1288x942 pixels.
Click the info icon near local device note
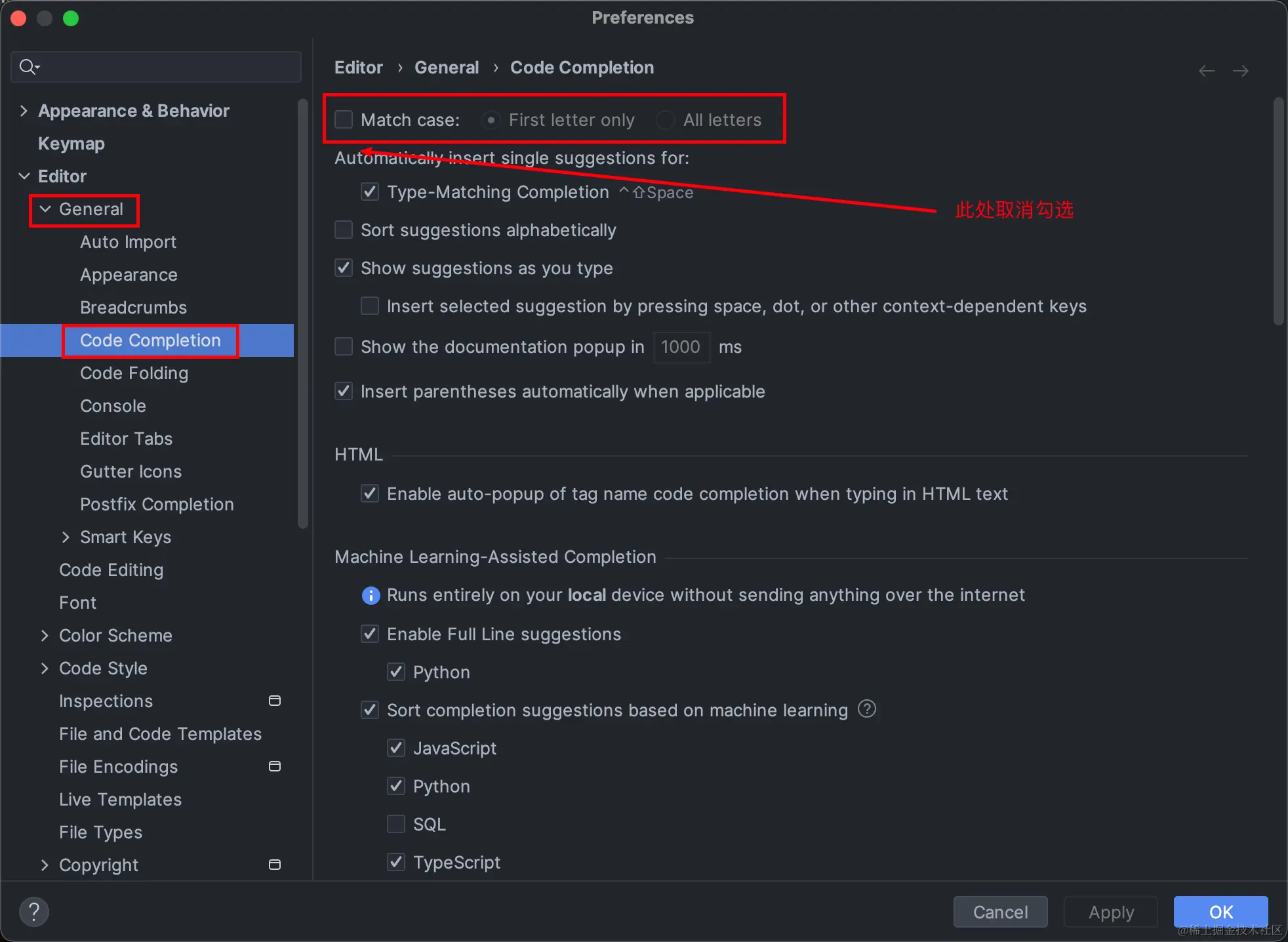[x=371, y=595]
